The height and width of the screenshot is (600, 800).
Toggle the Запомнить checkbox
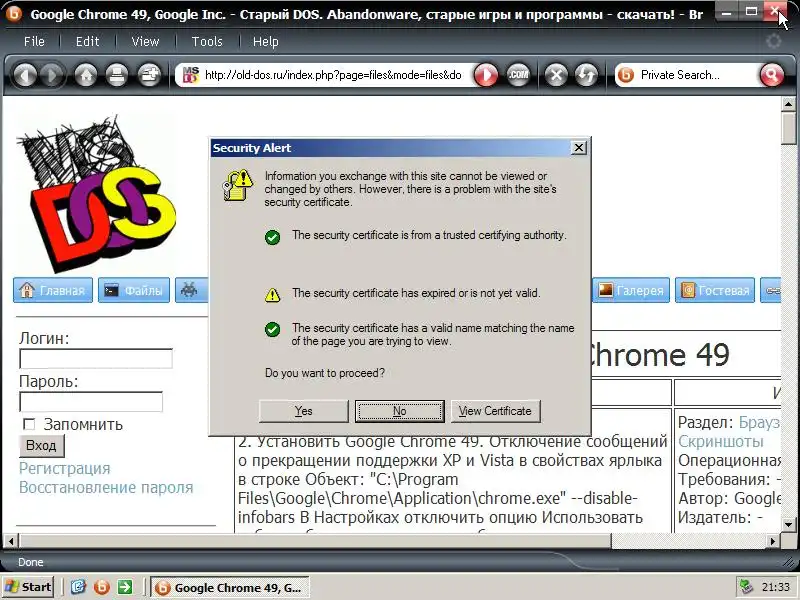click(29, 424)
